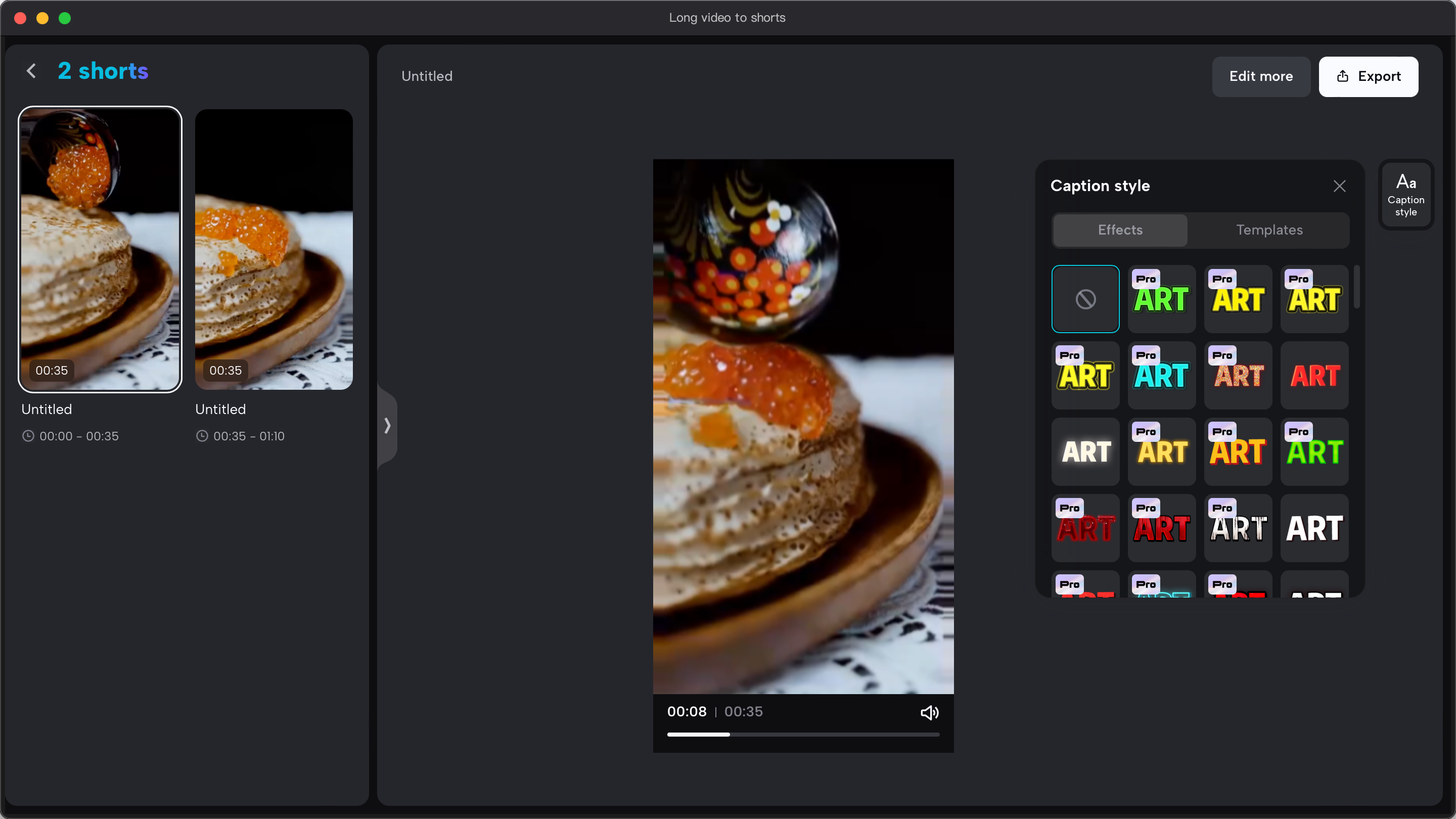1456x819 pixels.
Task: Click the 00:35 - 01:10 time range text
Action: click(249, 436)
